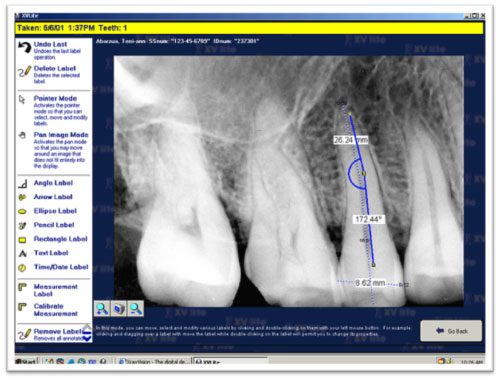Click the fit-image icon between the magnifiers
500x380 pixels.
click(119, 309)
